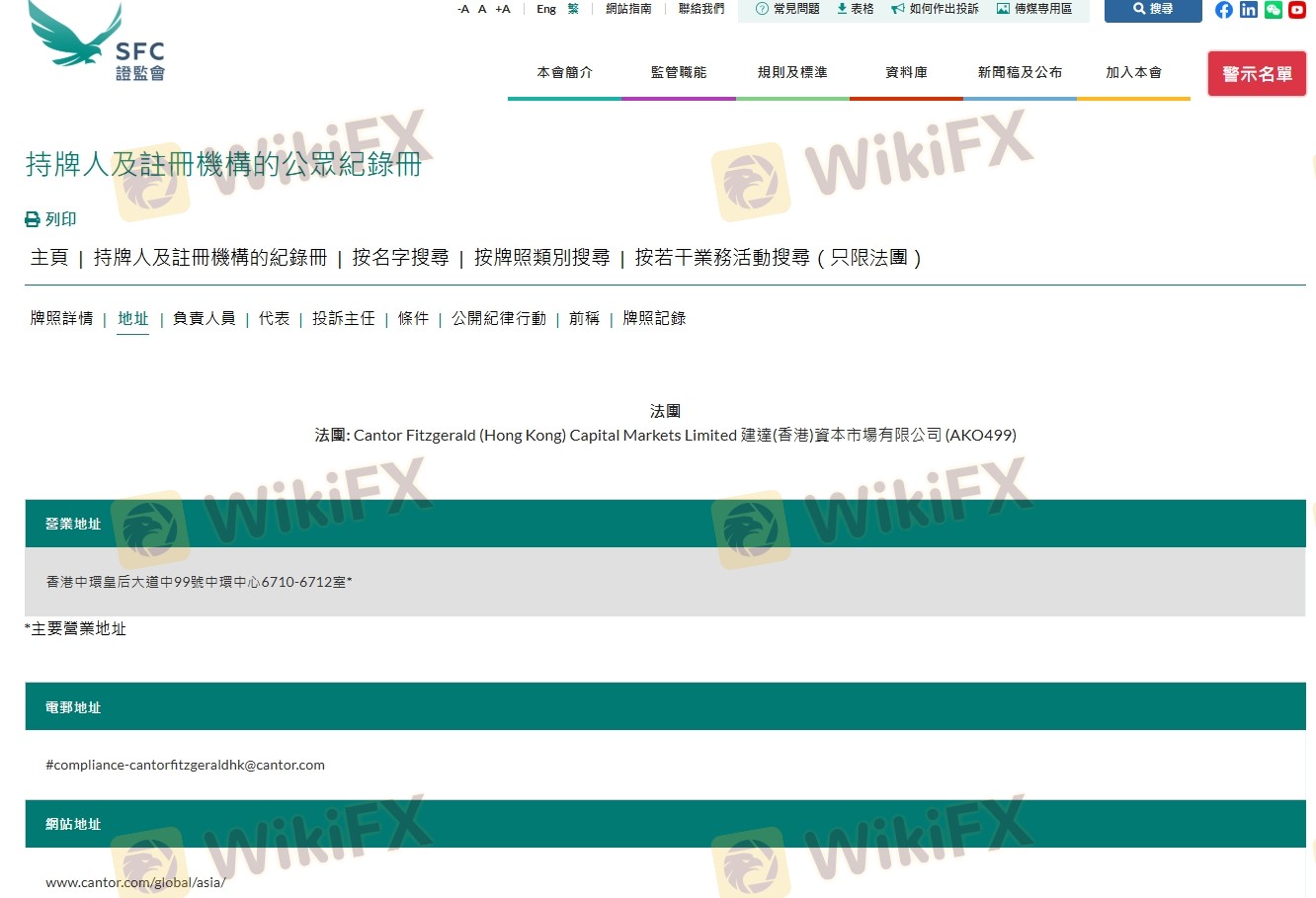Switch language to Eng
The width and height of the screenshot is (1316, 898).
click(546, 9)
